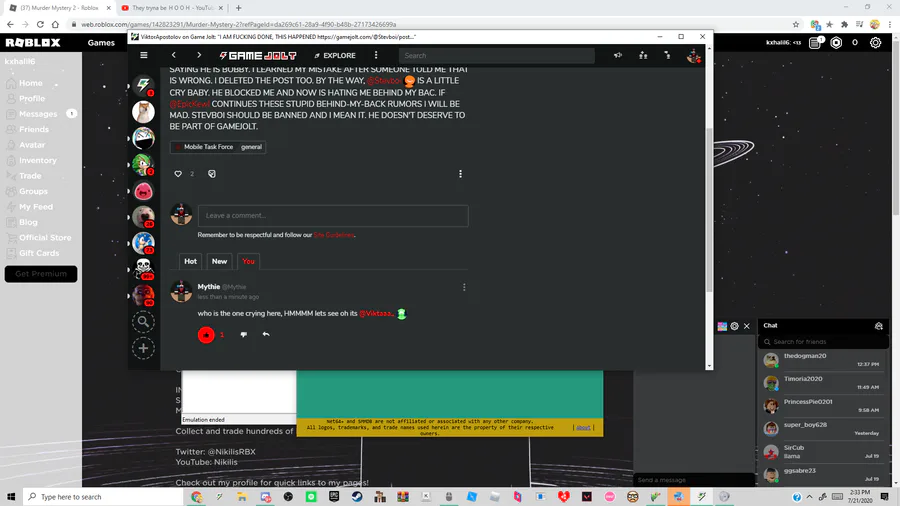Open the shiba dog community avatar
900x506 pixels.
pos(143,112)
